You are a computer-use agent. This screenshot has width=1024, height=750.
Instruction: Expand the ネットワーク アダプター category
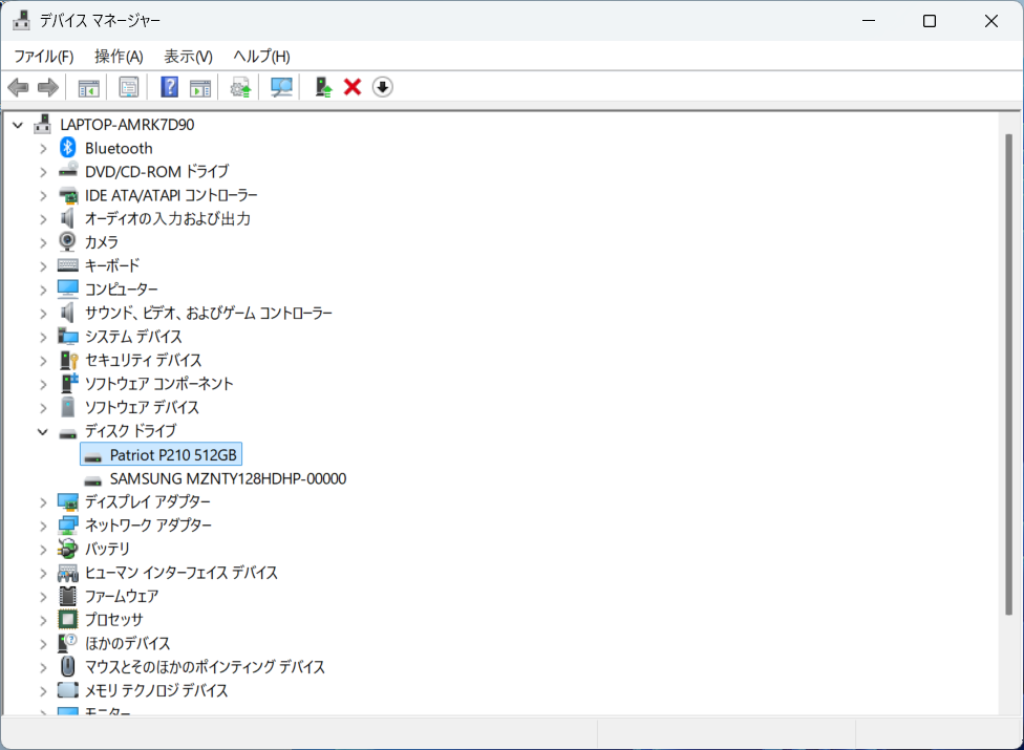(42, 526)
